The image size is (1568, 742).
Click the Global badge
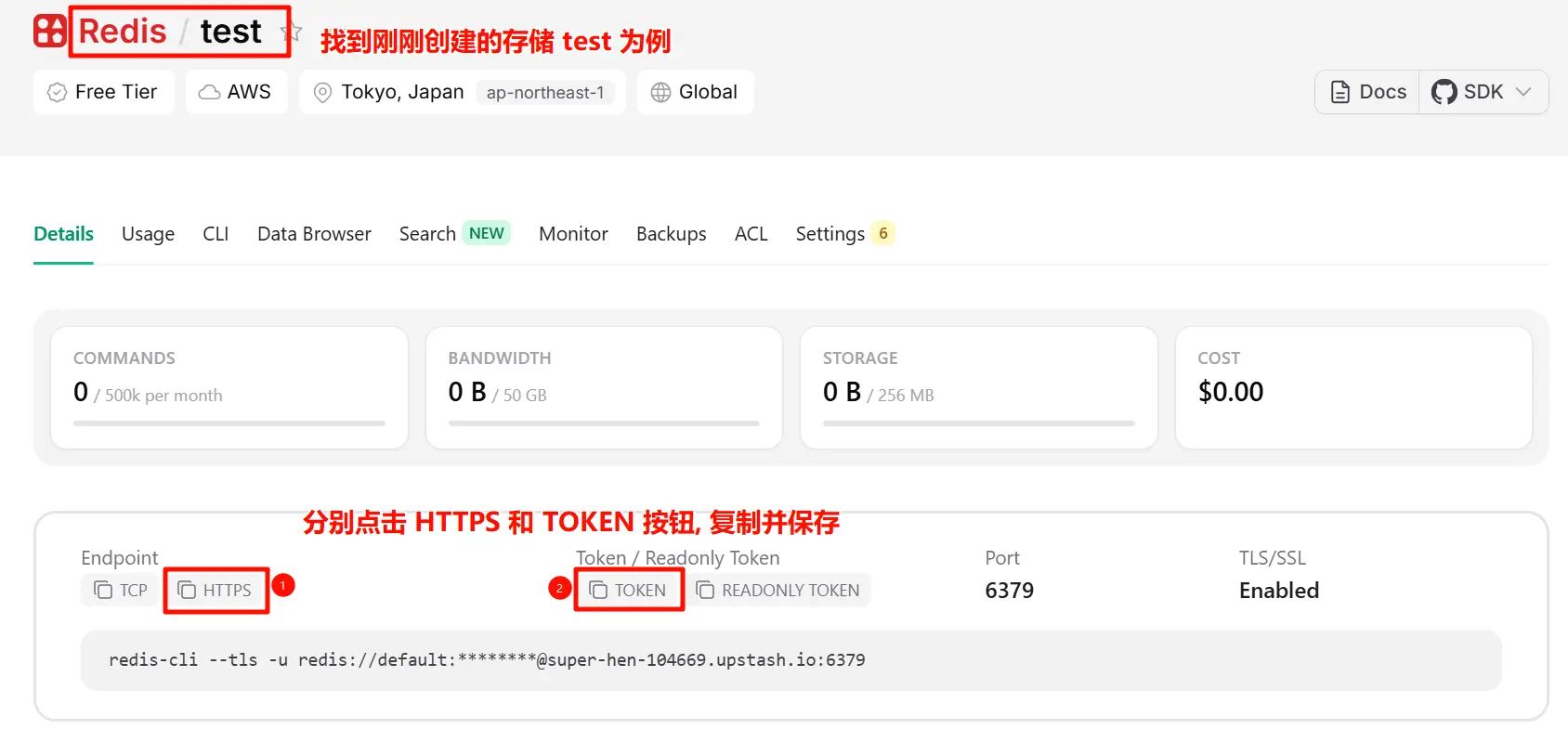[695, 92]
